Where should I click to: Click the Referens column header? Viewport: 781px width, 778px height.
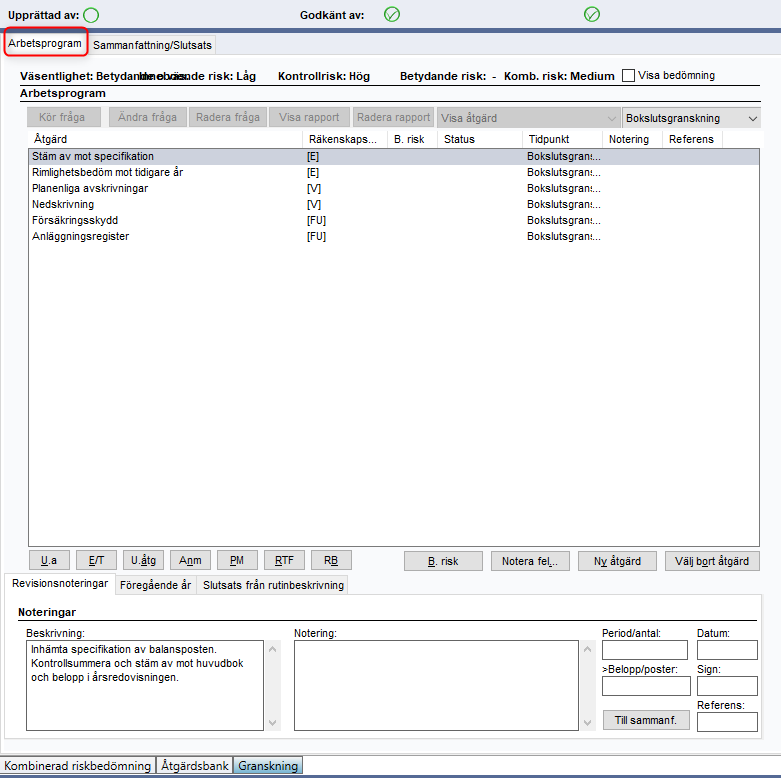692,139
